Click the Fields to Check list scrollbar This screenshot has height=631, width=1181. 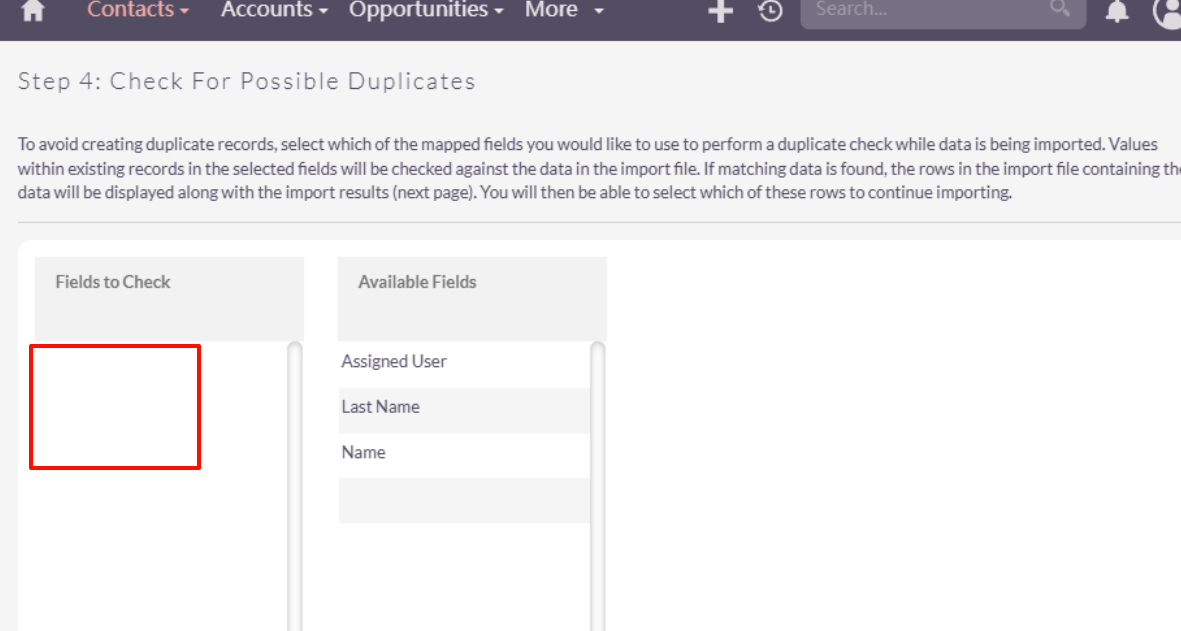295,480
